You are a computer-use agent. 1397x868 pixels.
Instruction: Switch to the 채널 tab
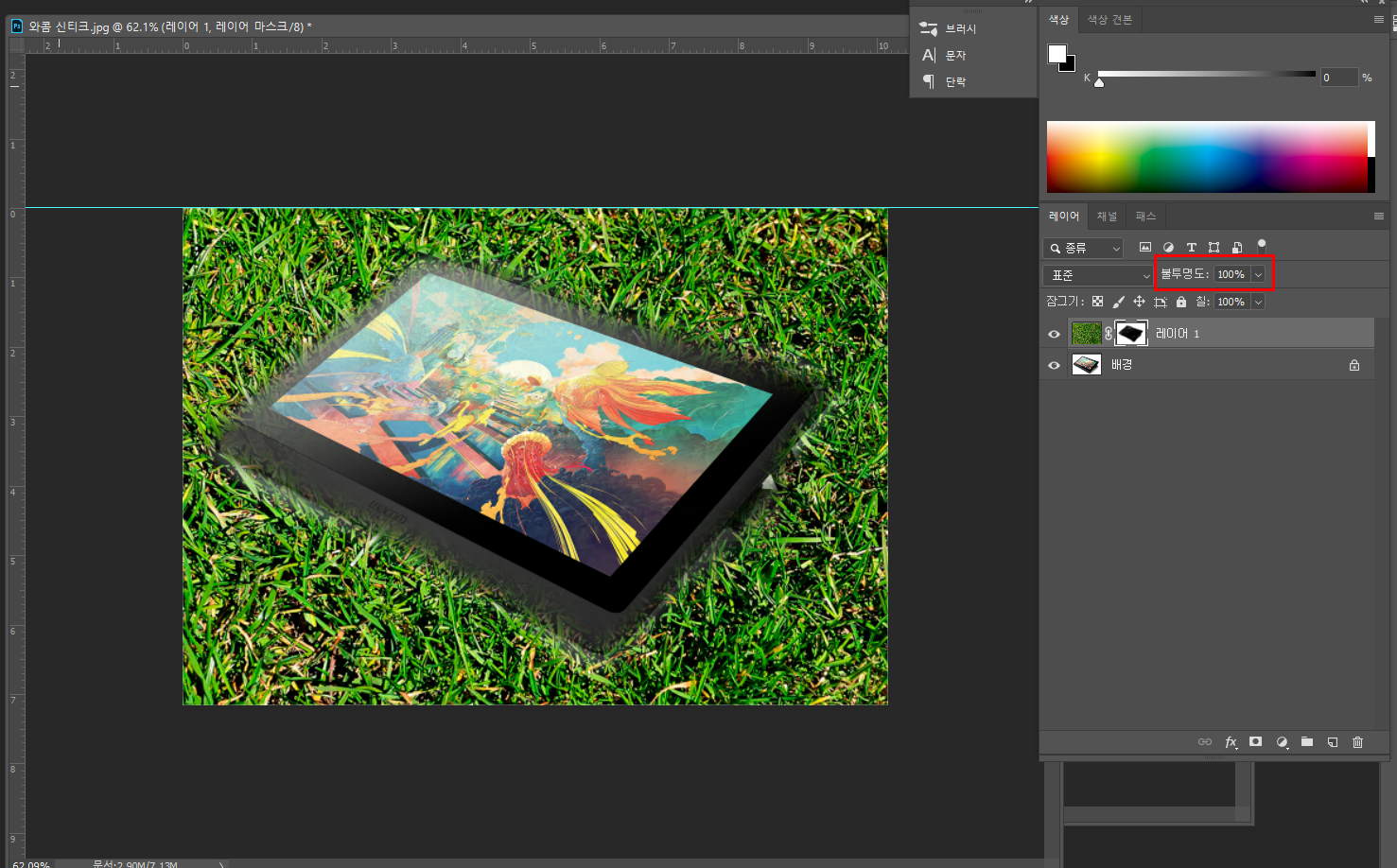(x=1107, y=216)
